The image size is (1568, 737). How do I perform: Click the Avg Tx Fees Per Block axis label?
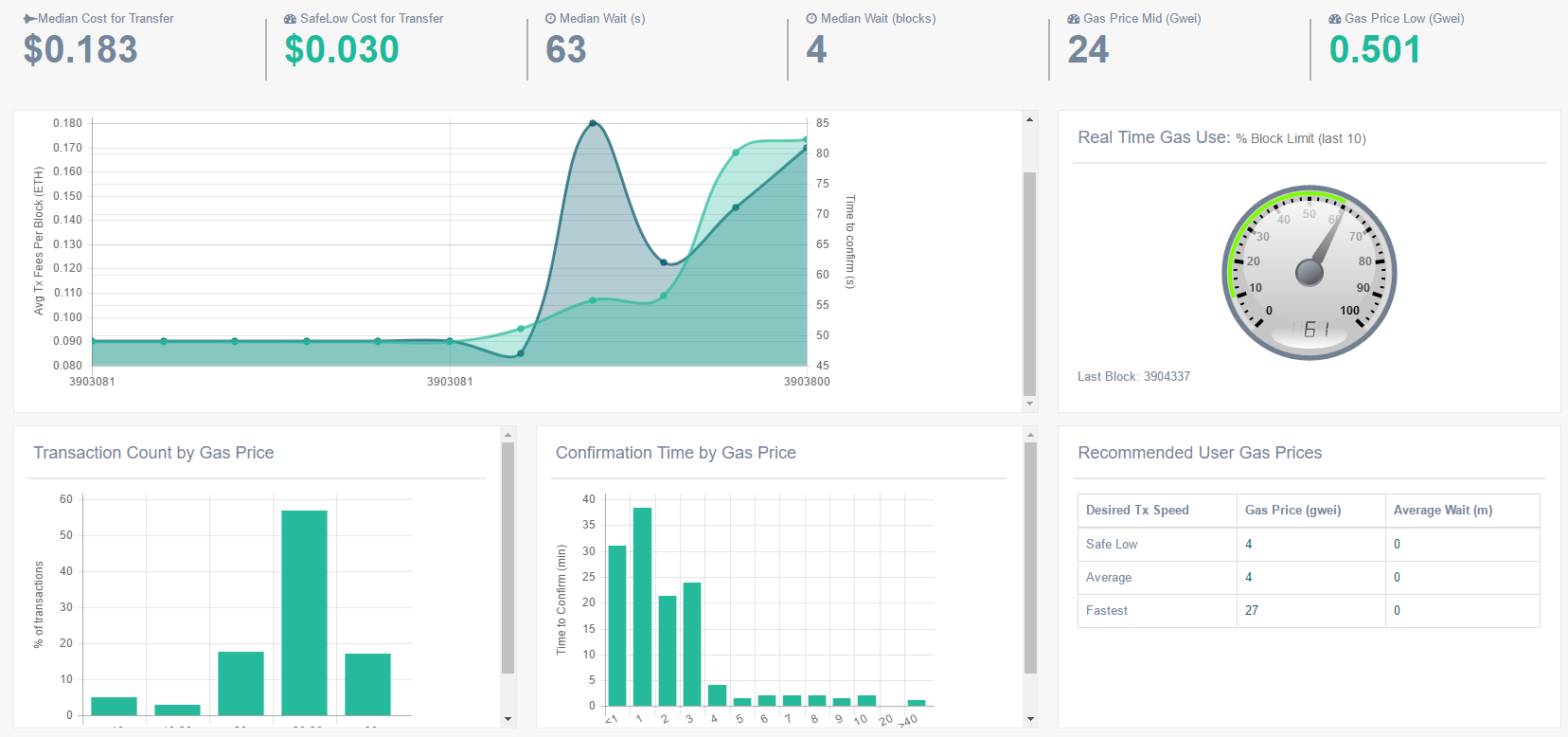[39, 241]
